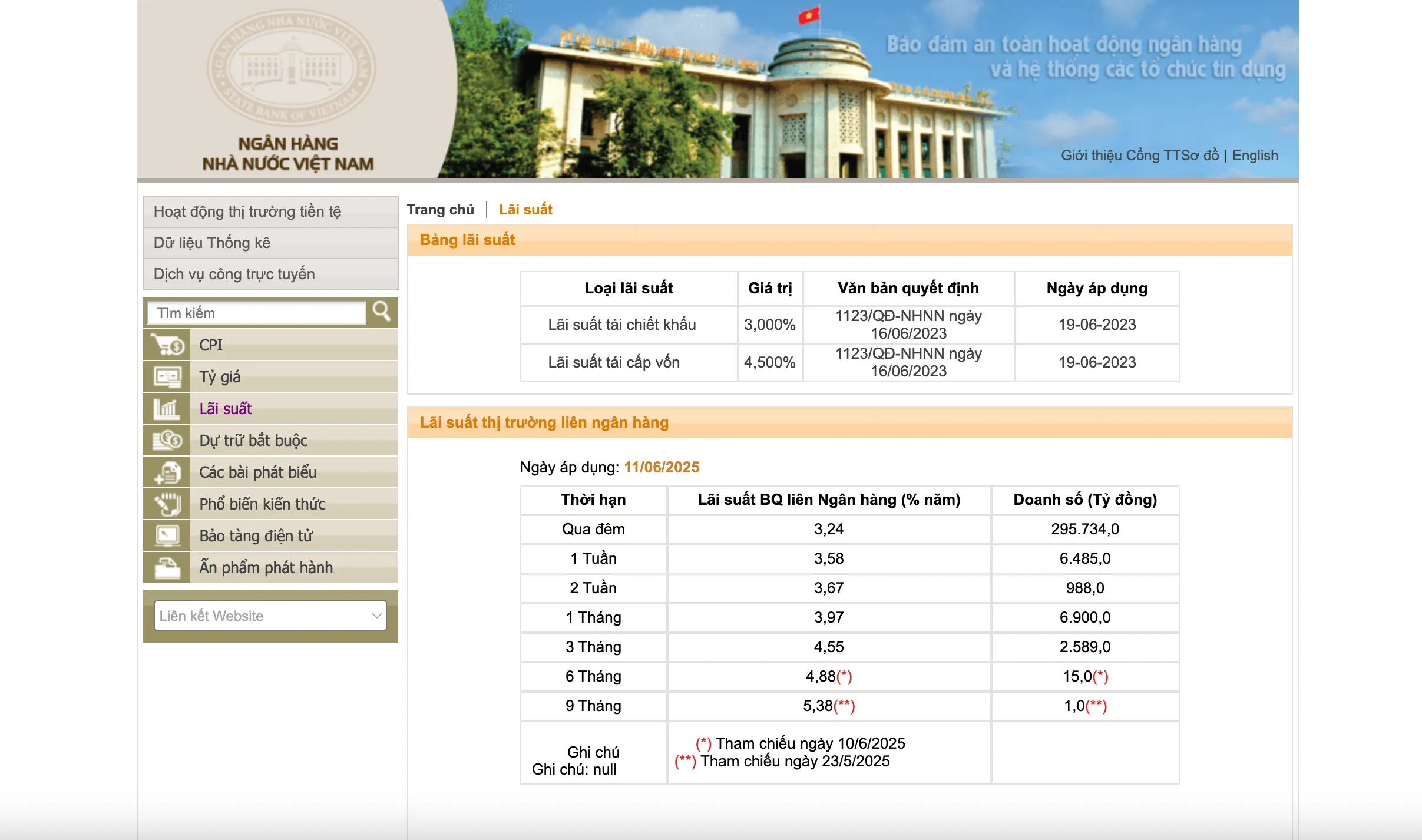Click the search magnifier icon
This screenshot has height=840, width=1422.
tap(382, 312)
